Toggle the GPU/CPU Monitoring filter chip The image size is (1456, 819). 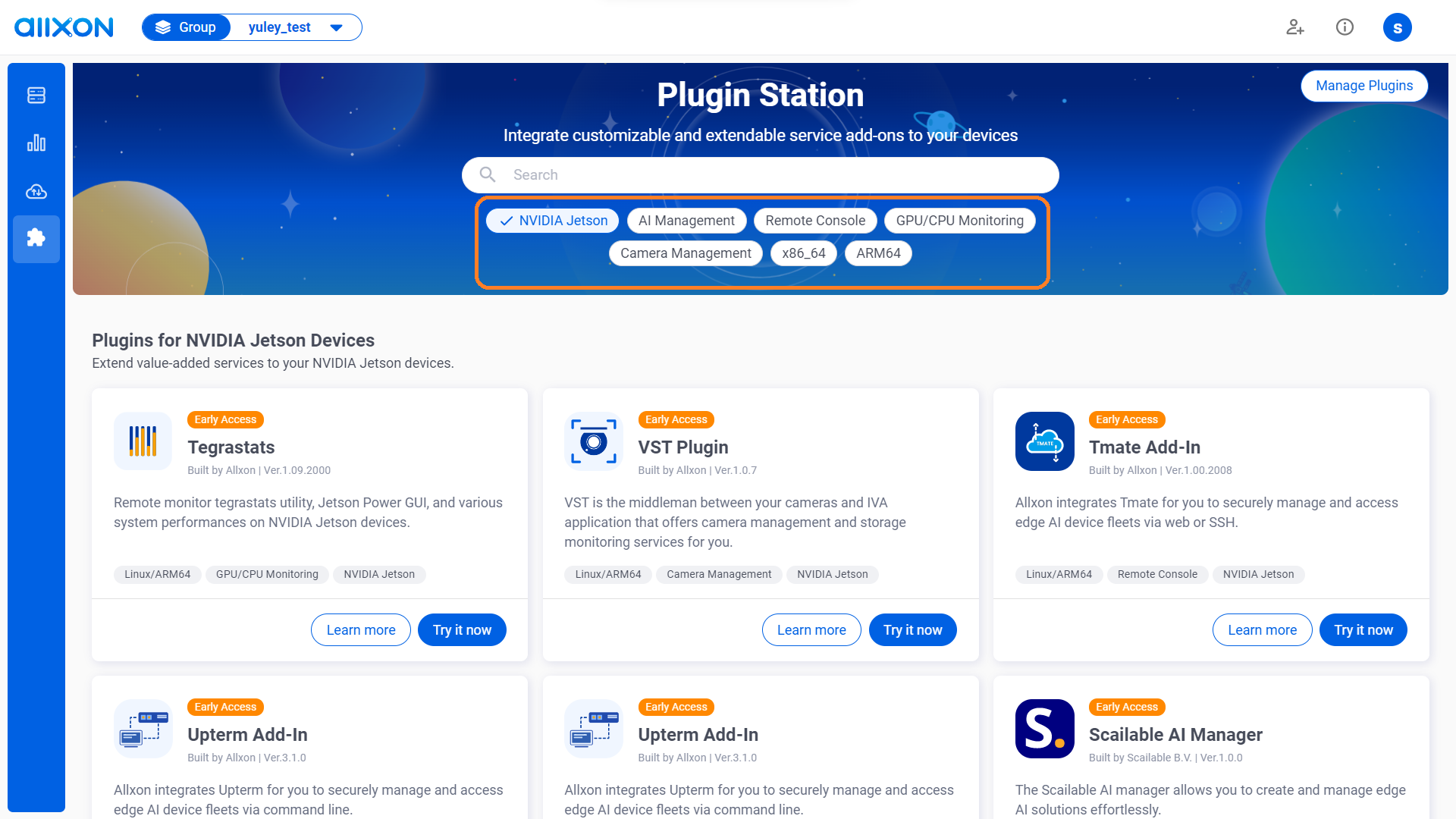[959, 221]
